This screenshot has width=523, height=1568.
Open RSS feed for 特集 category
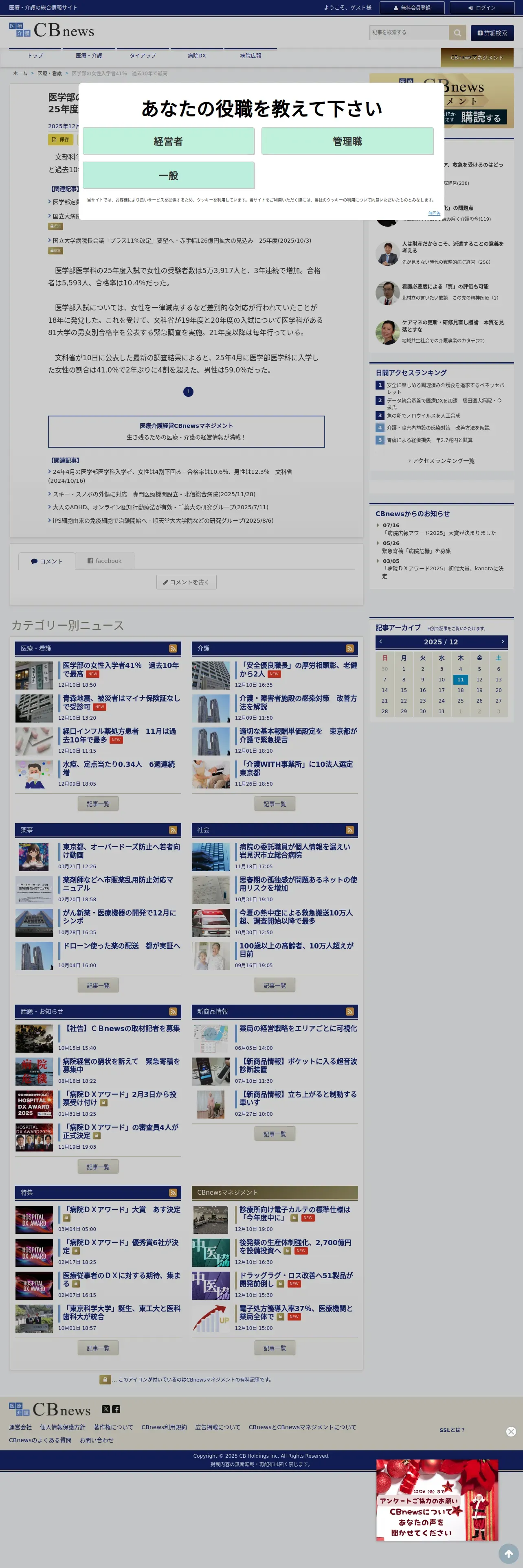tap(173, 1192)
